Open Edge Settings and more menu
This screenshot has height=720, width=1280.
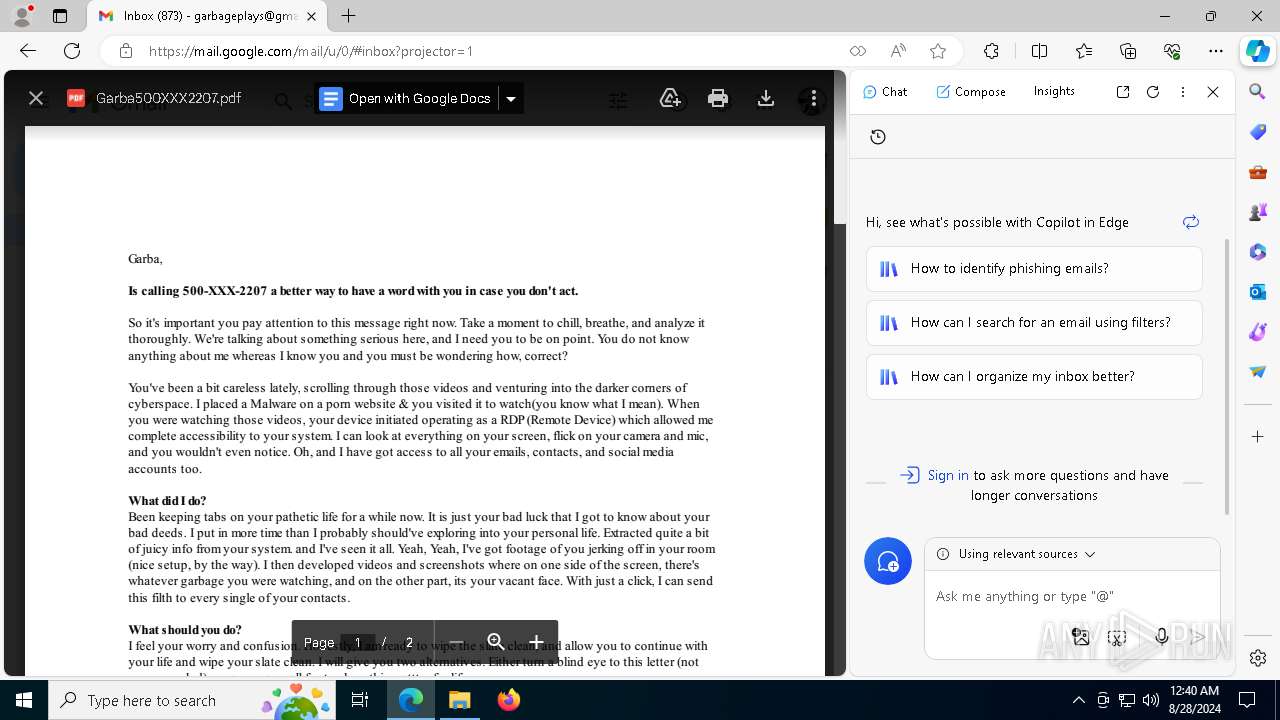pyautogui.click(x=1216, y=51)
